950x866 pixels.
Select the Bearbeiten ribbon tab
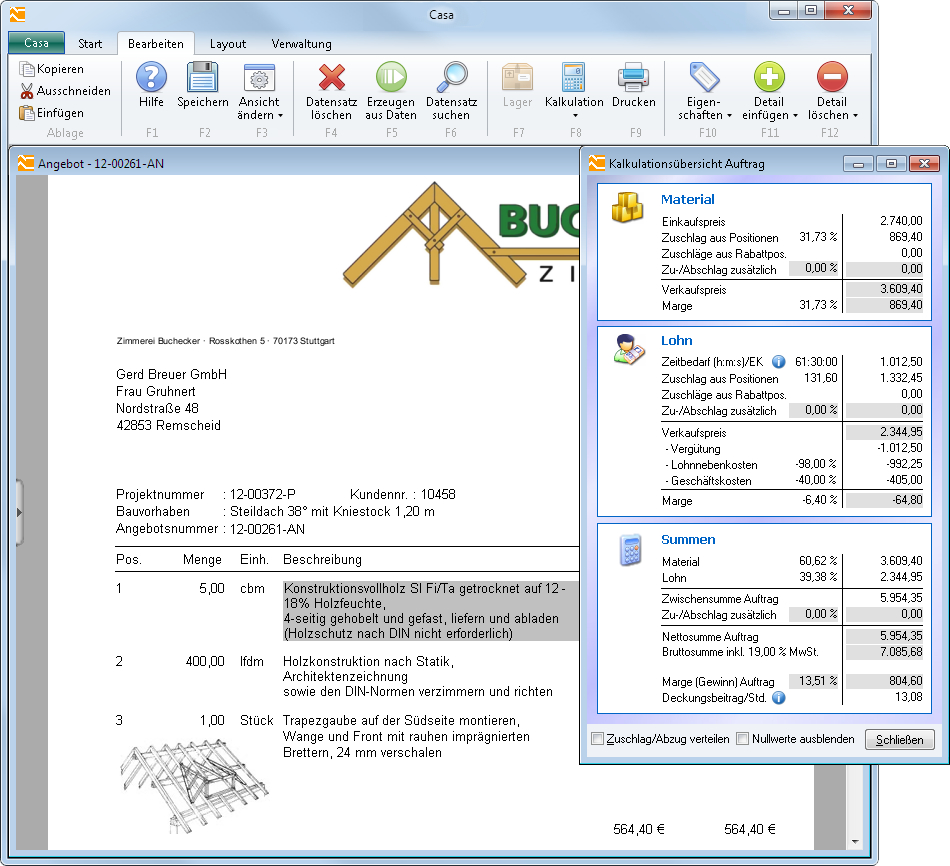[156, 44]
